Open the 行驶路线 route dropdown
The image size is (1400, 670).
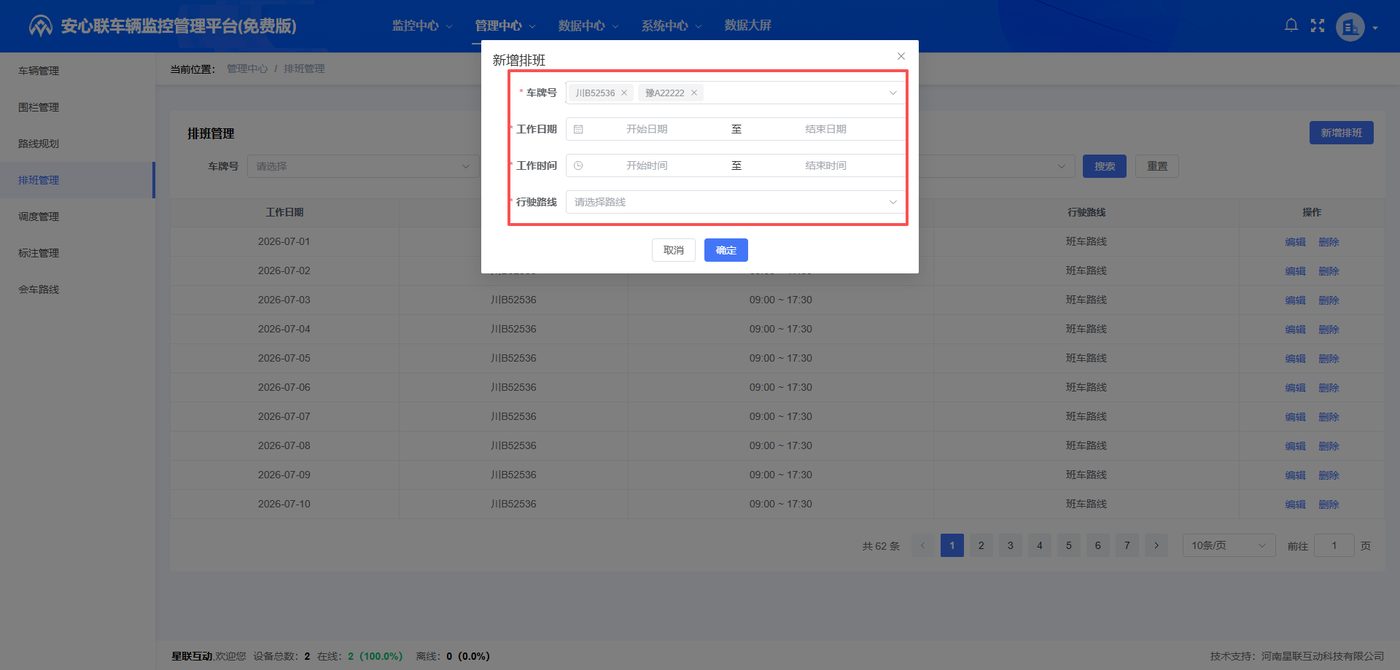[735, 202]
